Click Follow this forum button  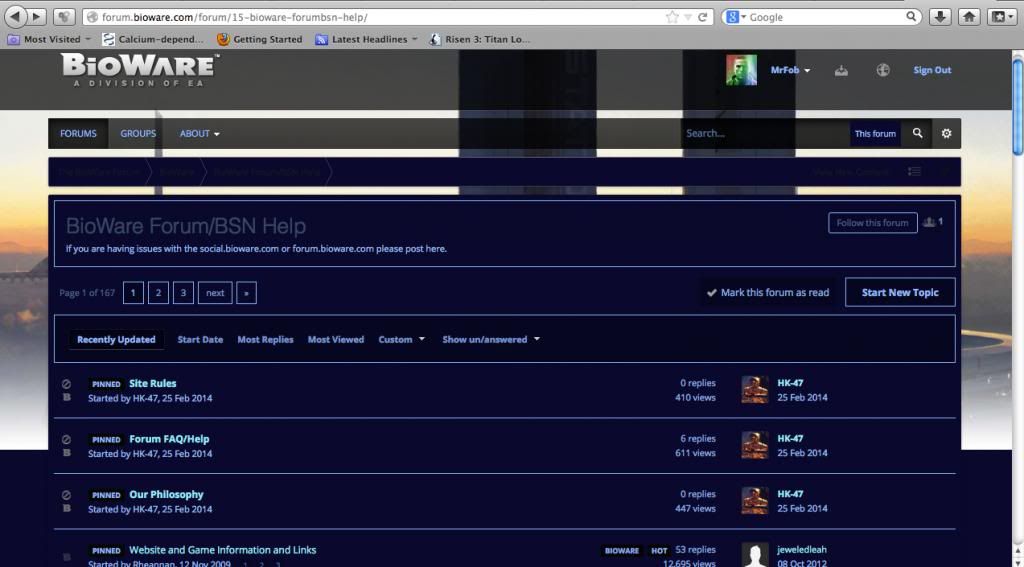[872, 223]
